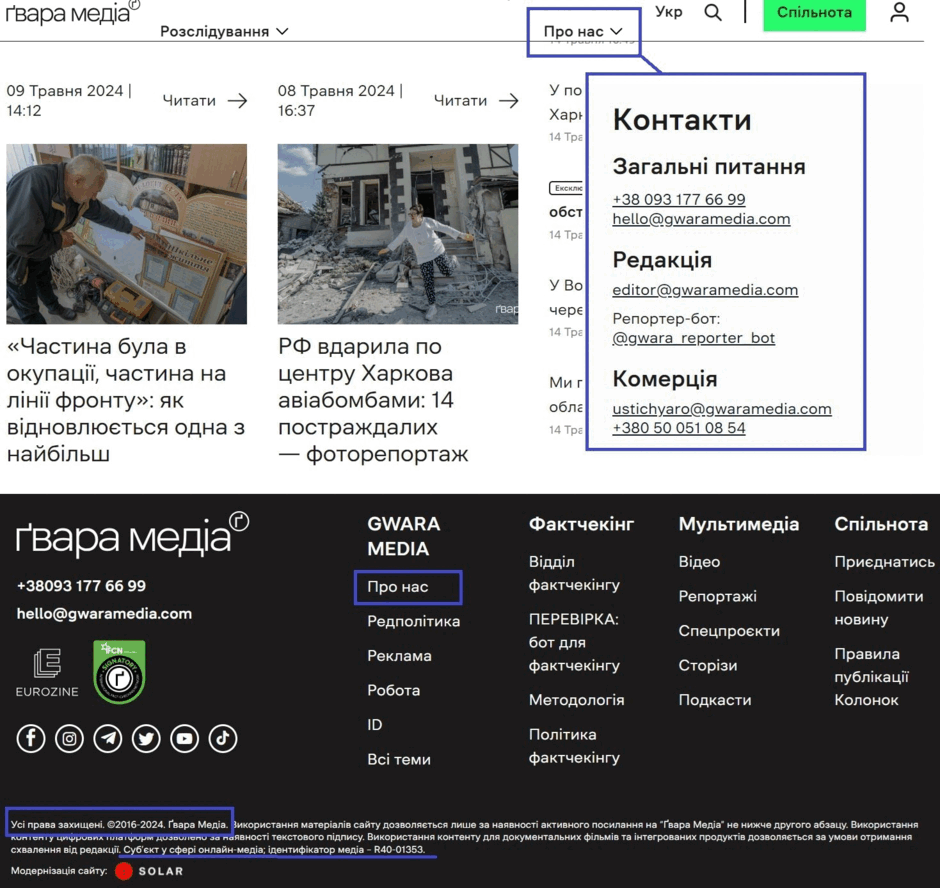This screenshot has width=940, height=888.
Task: Open the TikTok social icon in footer
Action: pyautogui.click(x=223, y=738)
